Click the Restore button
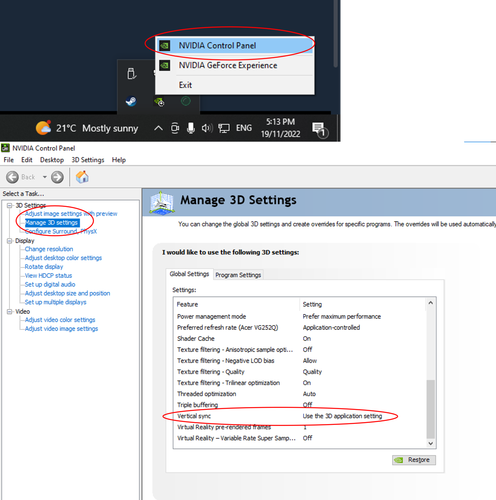Image resolution: width=496 pixels, height=500 pixels. pos(414,460)
